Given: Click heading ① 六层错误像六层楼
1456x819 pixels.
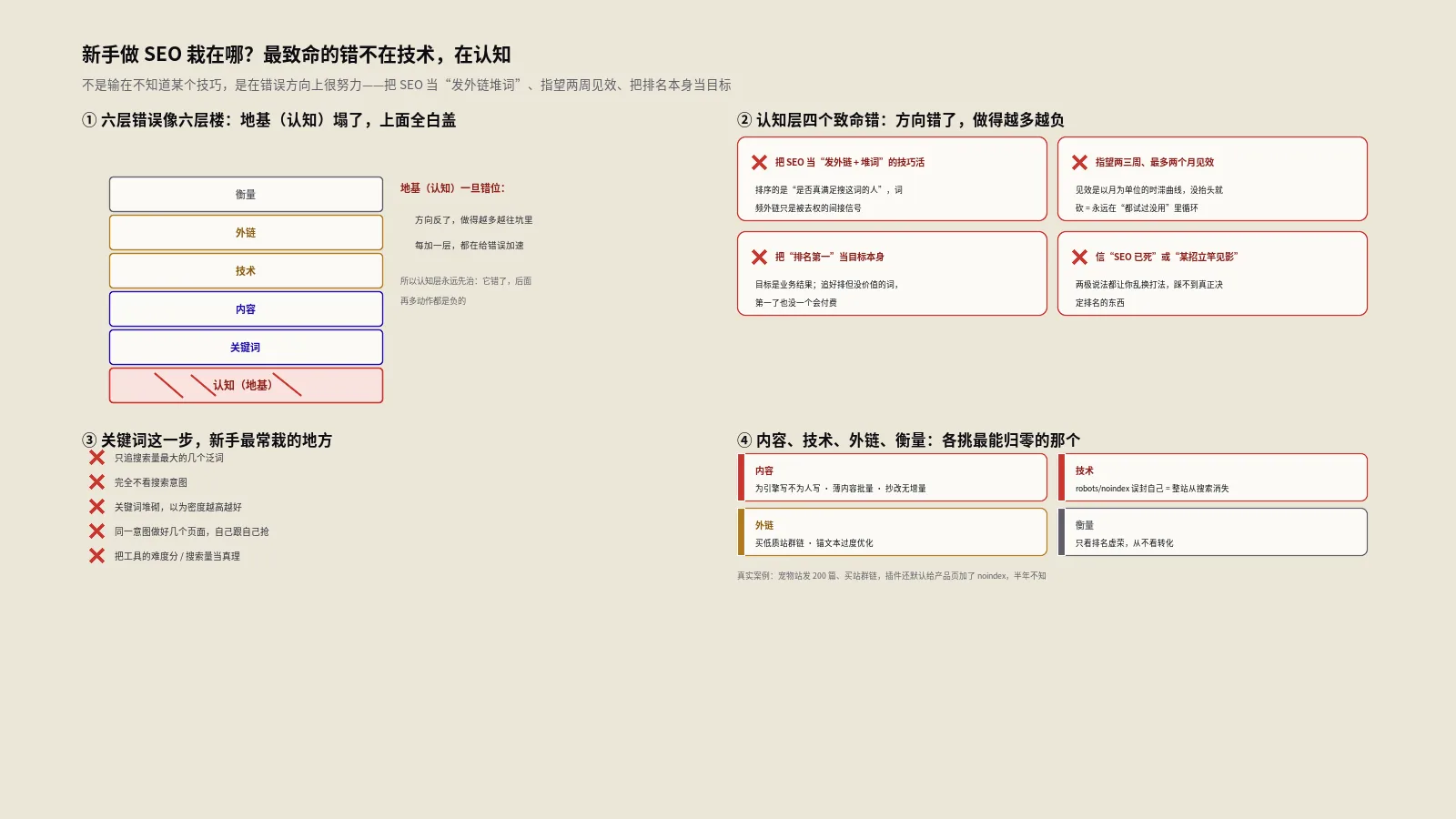Looking at the screenshot, I should click(x=269, y=120).
